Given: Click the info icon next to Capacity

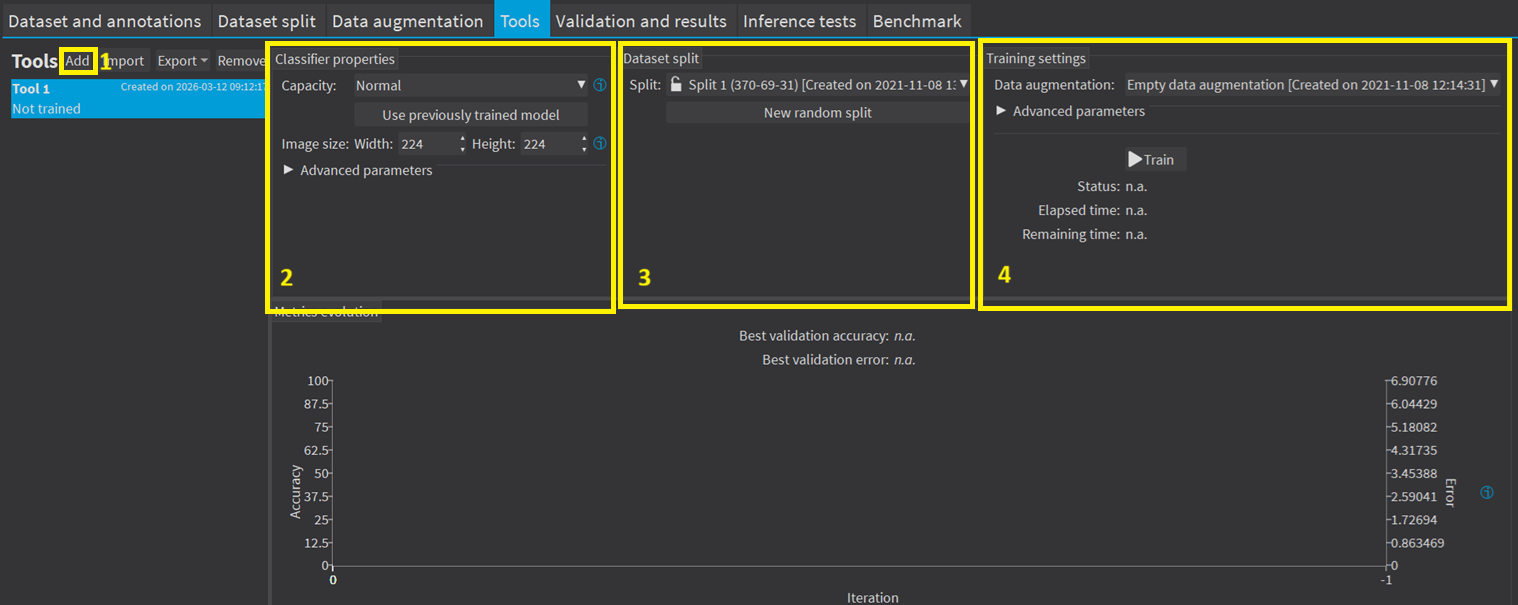Looking at the screenshot, I should click(x=600, y=86).
